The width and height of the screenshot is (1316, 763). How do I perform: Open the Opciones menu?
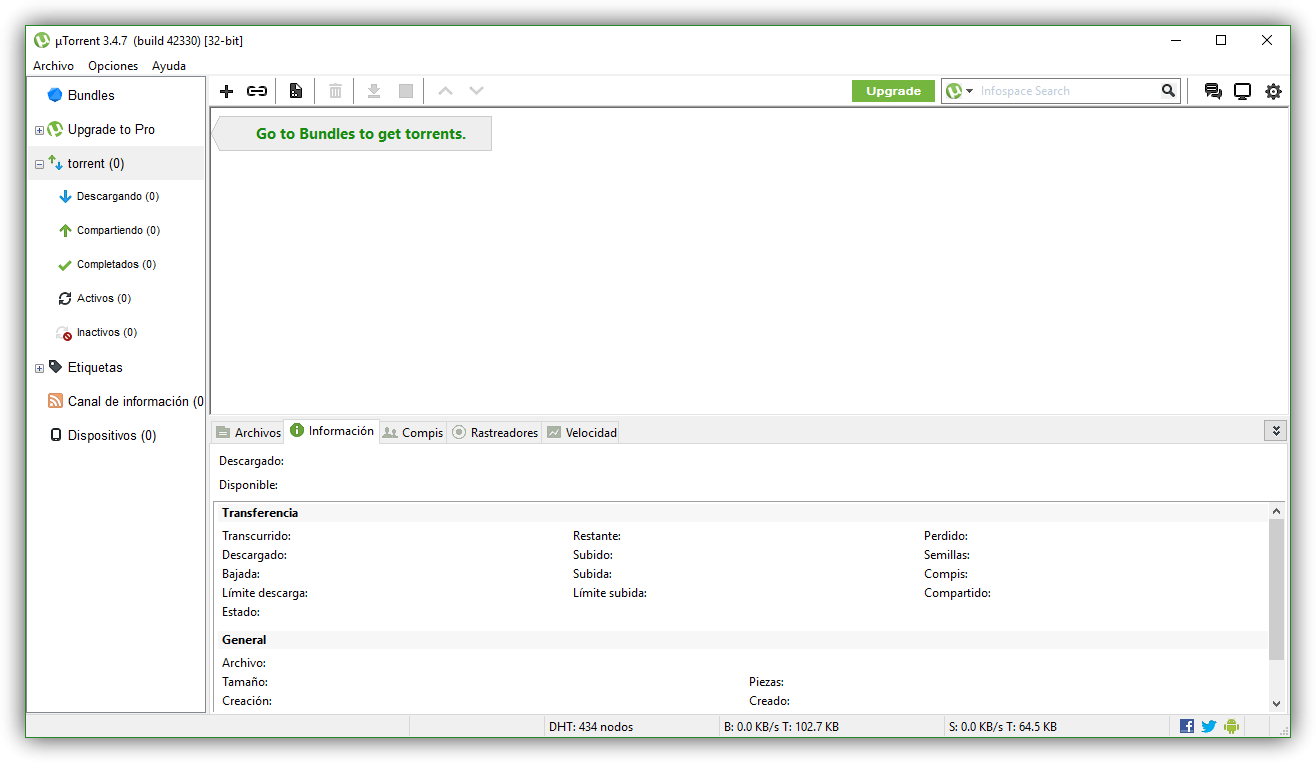tap(113, 66)
